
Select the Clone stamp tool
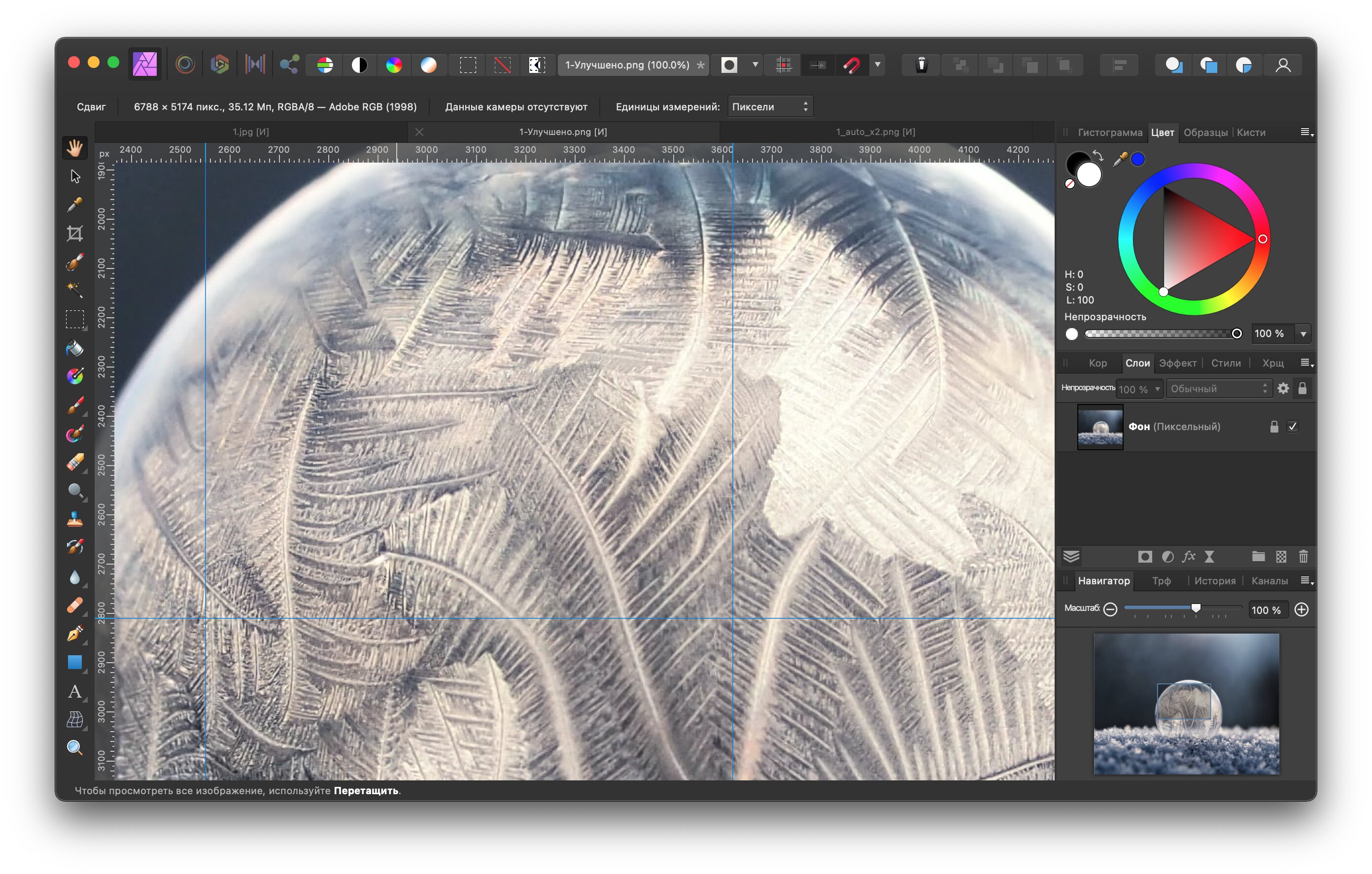(x=74, y=519)
